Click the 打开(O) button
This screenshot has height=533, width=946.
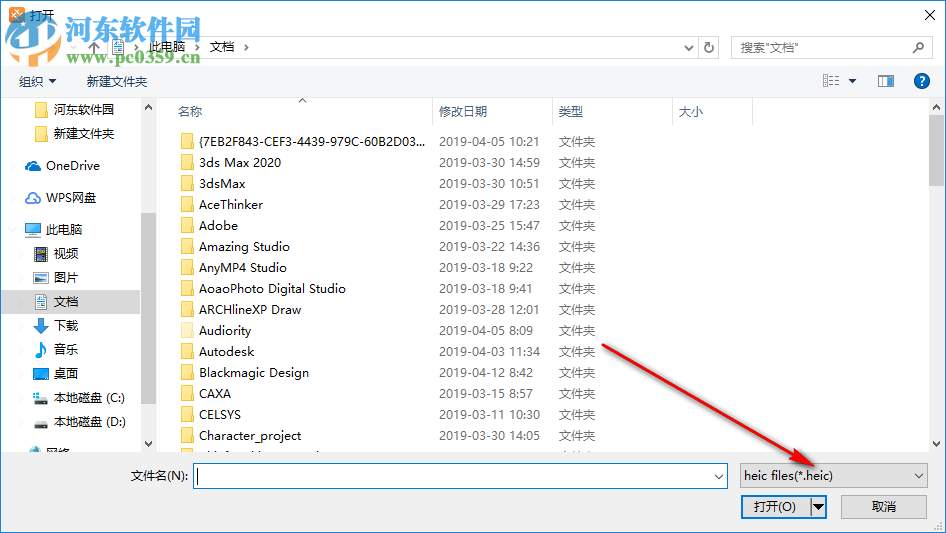775,506
